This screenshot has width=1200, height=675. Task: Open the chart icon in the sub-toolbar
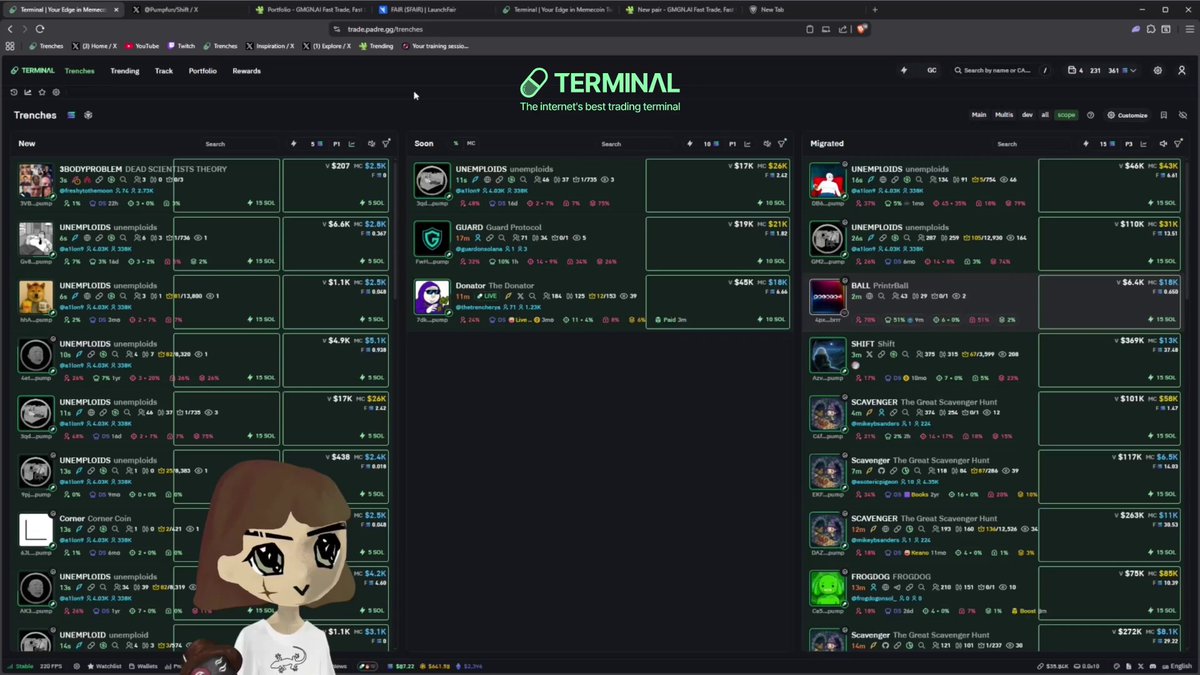pos(28,92)
